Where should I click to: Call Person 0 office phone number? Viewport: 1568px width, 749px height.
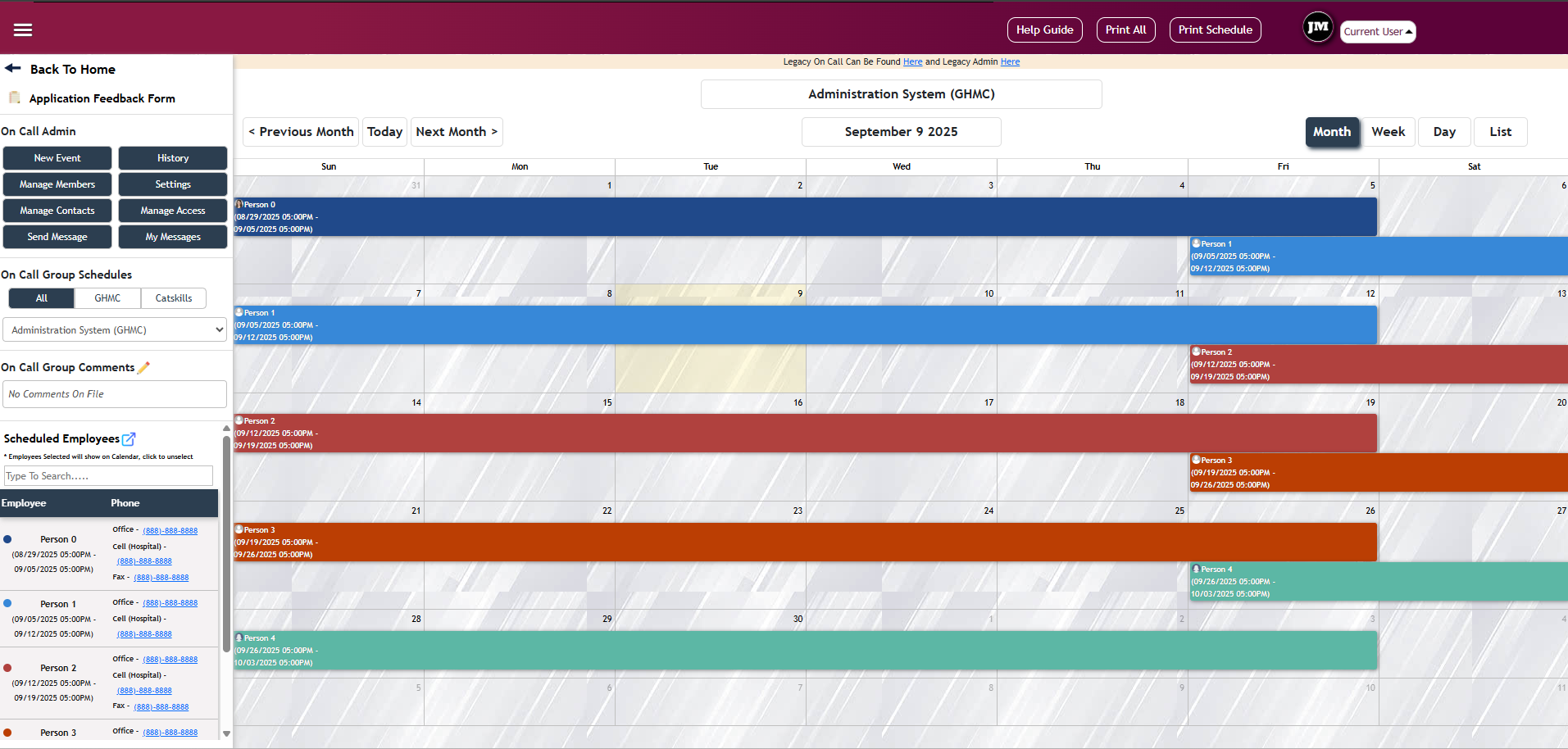pyautogui.click(x=170, y=530)
